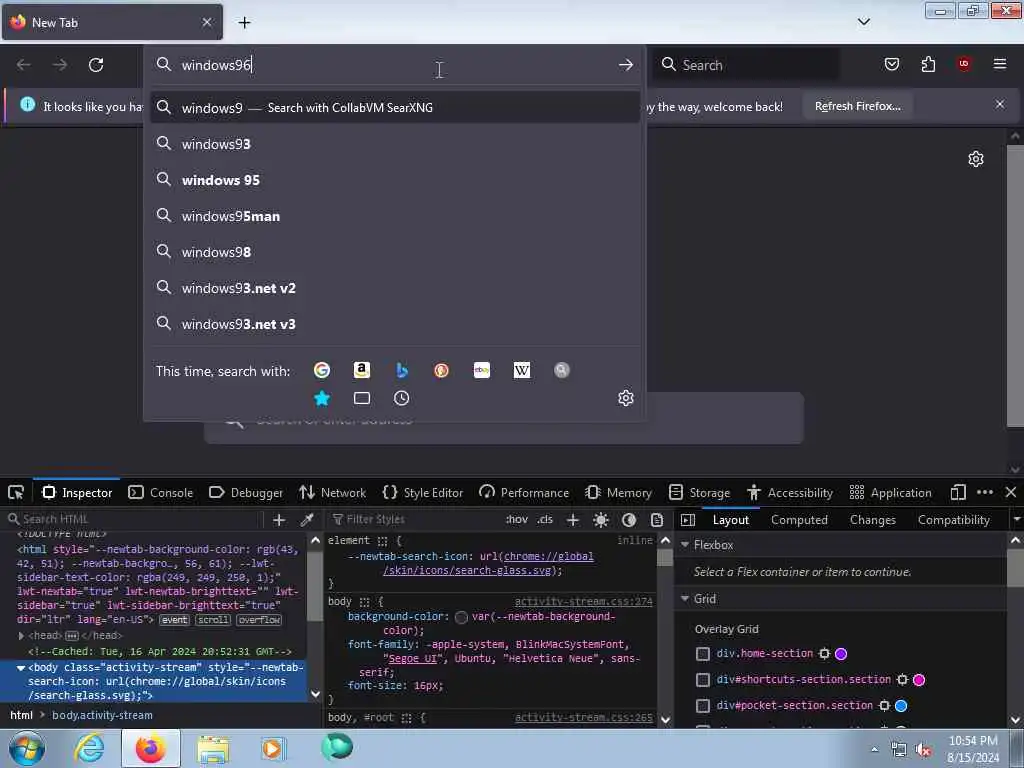Select the windows 95 suggestion

click(x=394, y=180)
